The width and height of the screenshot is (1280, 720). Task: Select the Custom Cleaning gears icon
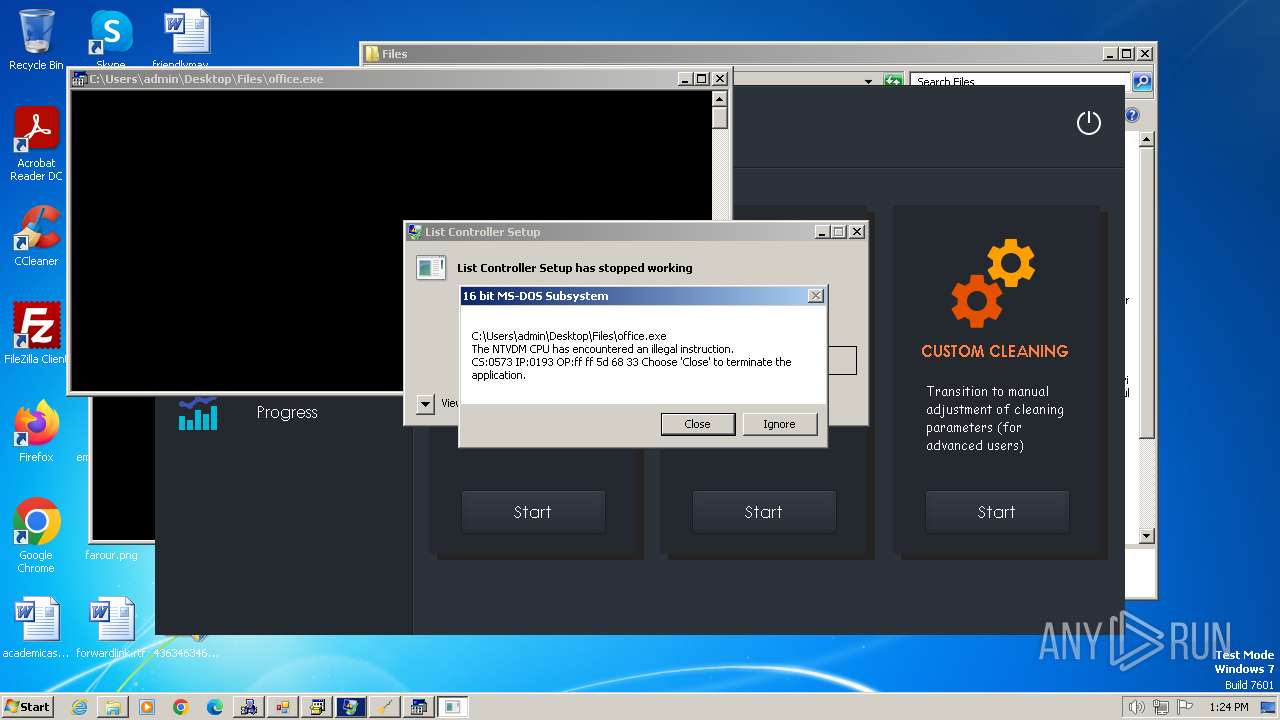[x=993, y=283]
